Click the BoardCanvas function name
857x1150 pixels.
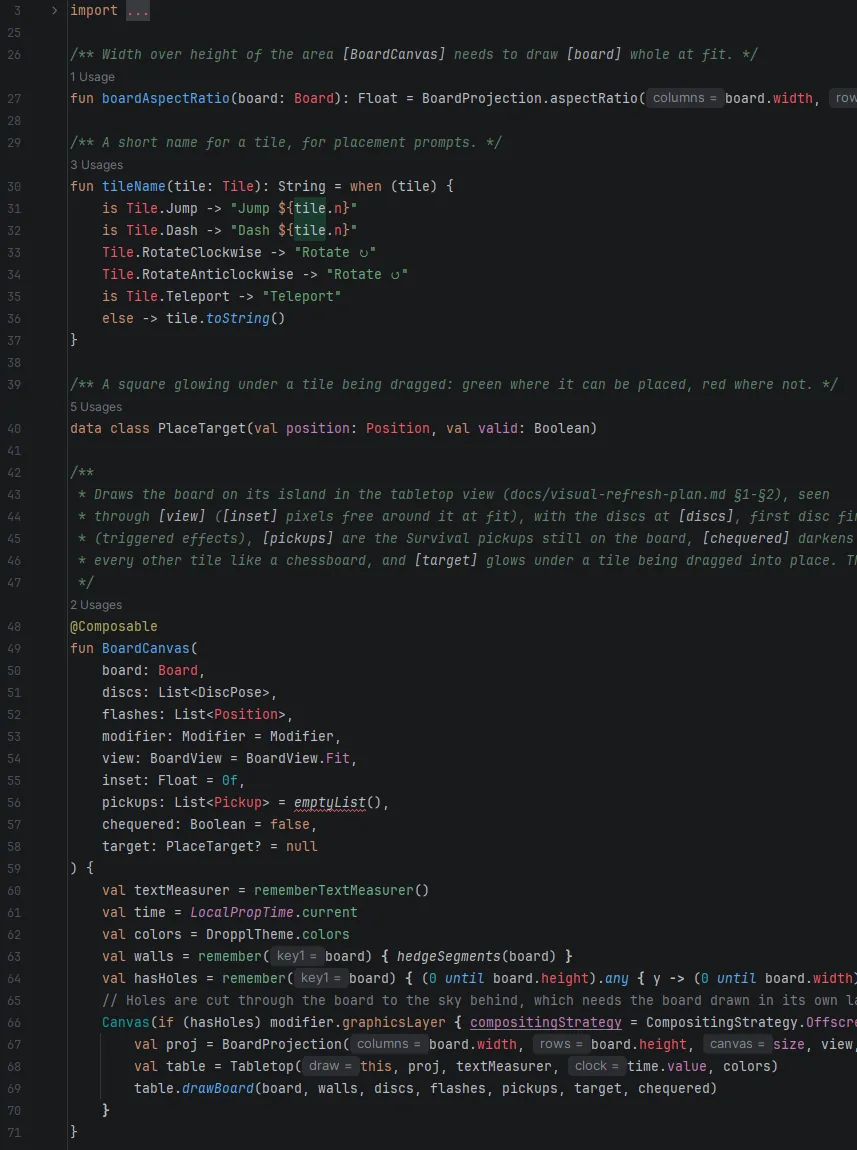146,648
